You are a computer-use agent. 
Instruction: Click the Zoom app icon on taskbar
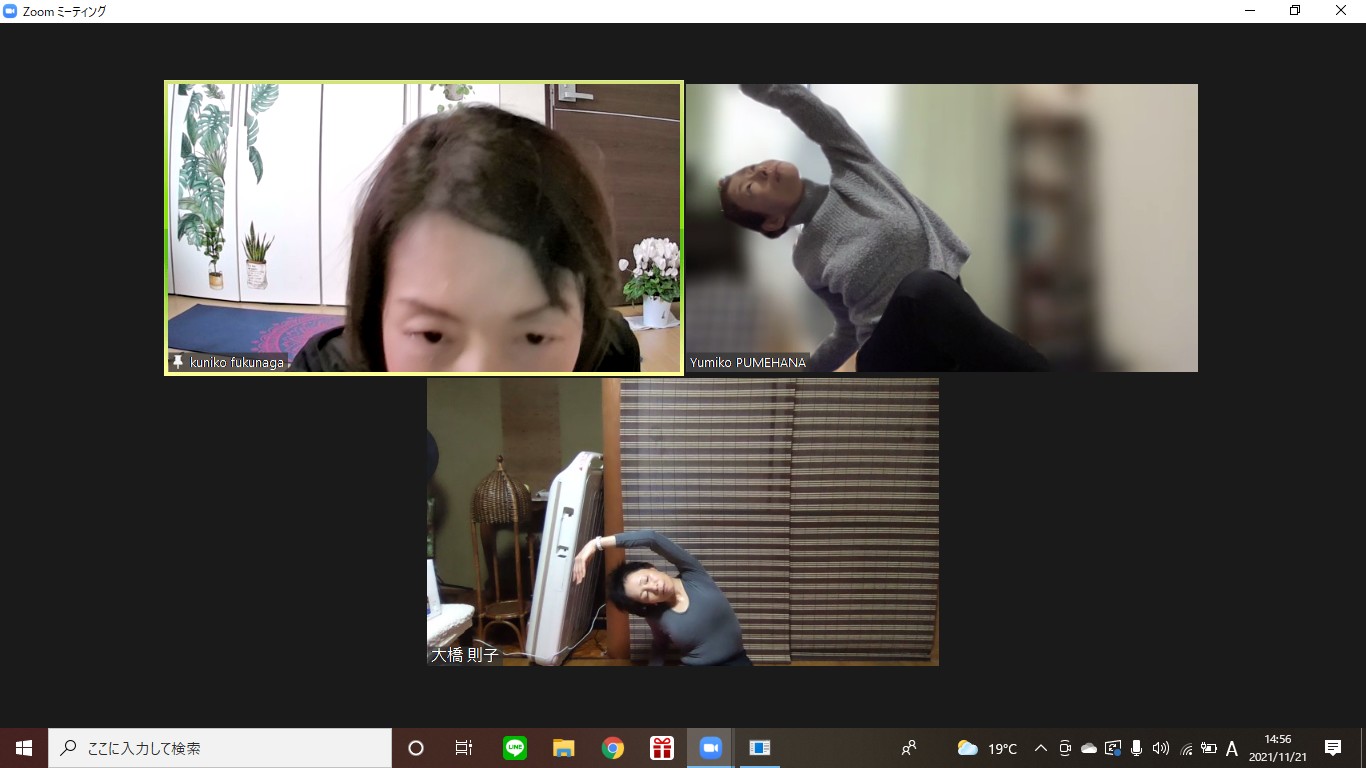(711, 748)
